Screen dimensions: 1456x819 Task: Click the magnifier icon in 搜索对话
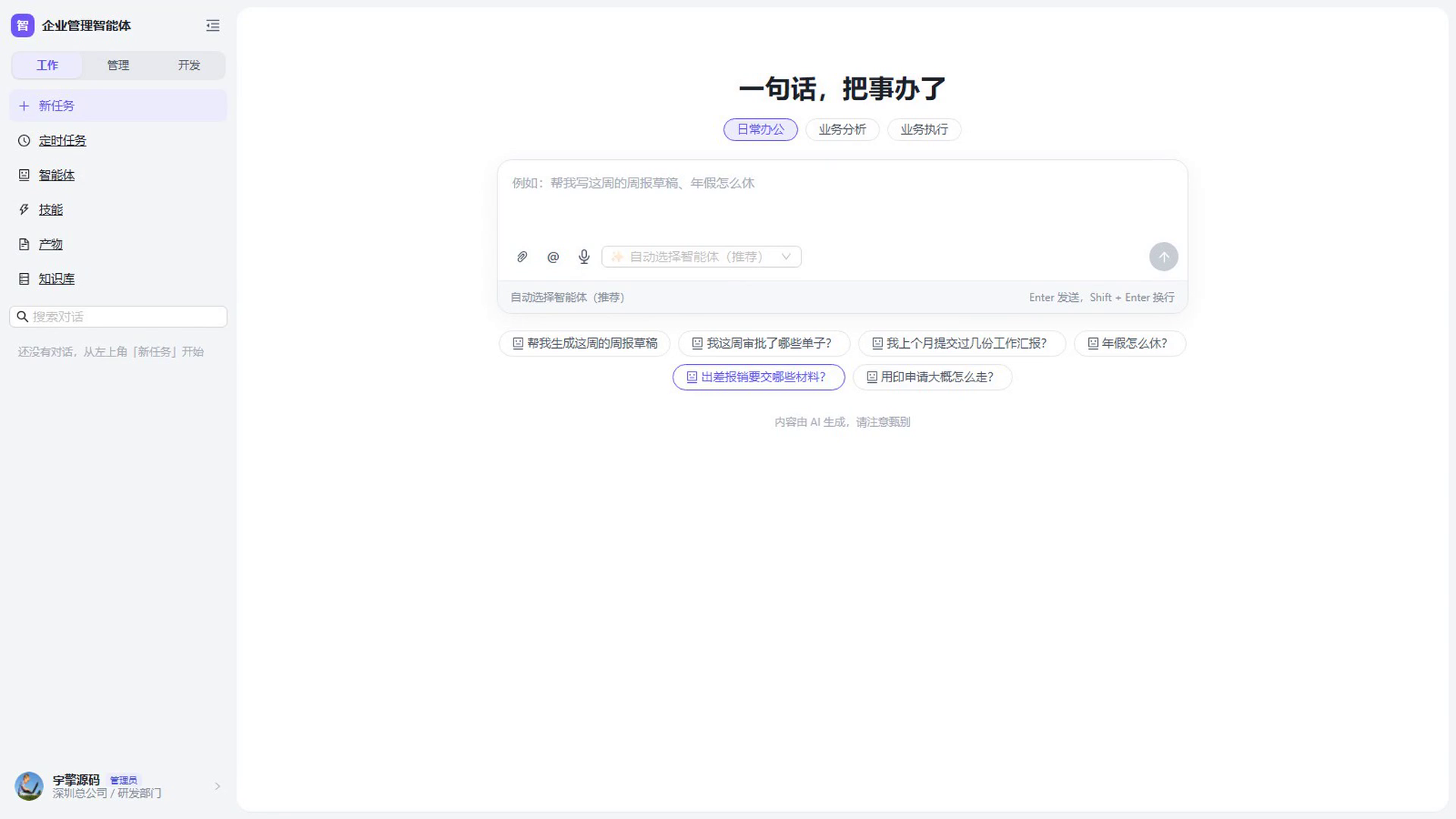tap(23, 317)
